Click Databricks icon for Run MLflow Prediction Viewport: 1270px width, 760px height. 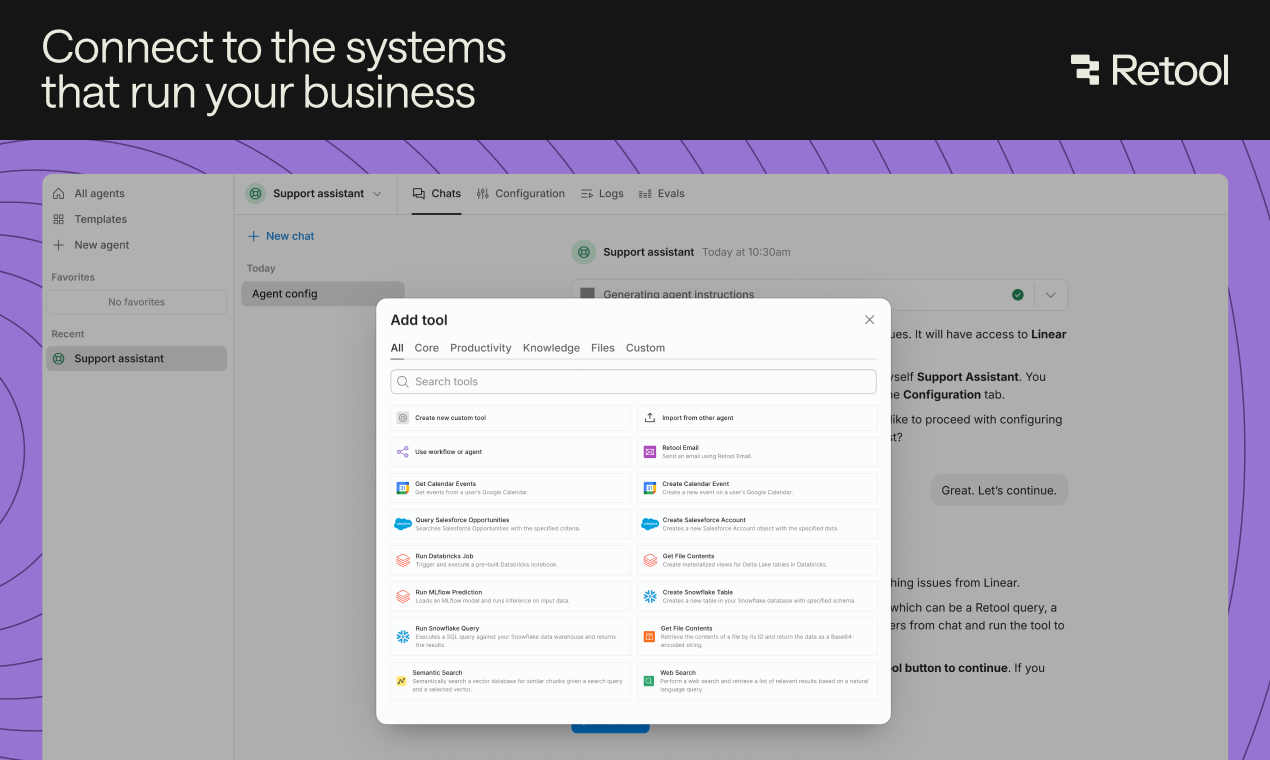click(x=403, y=596)
